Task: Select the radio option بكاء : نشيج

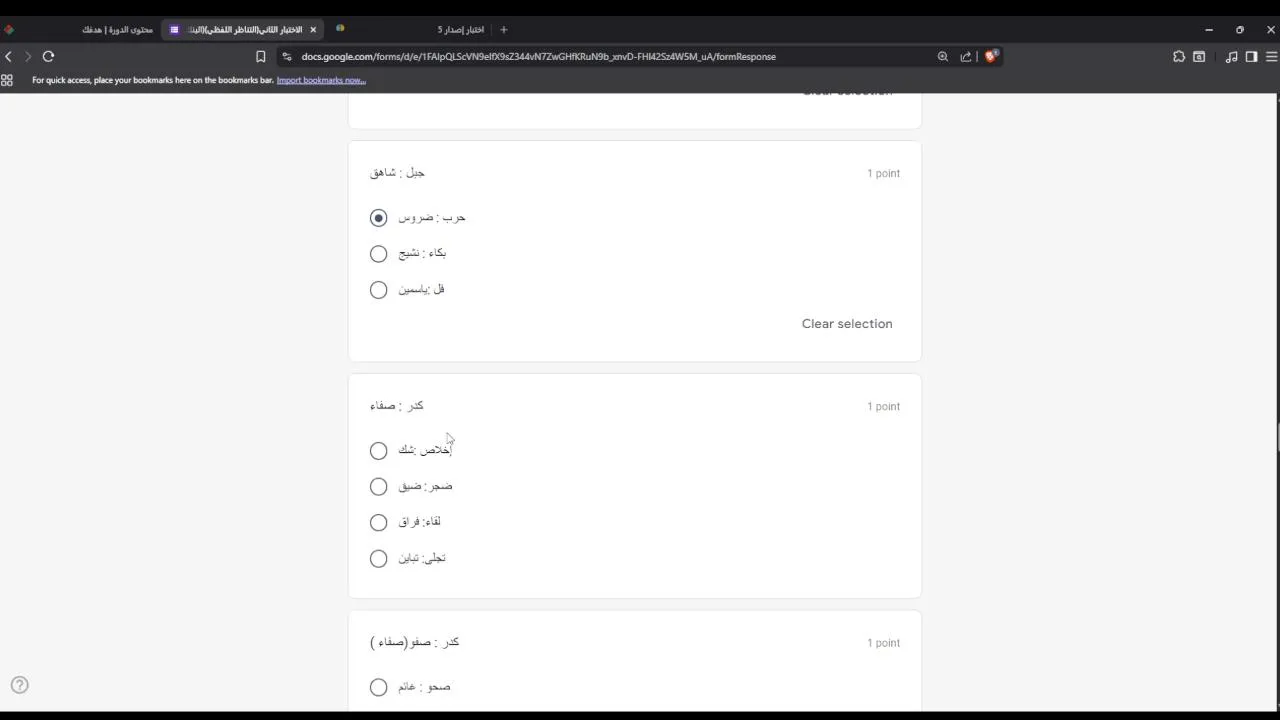Action: coord(378,254)
